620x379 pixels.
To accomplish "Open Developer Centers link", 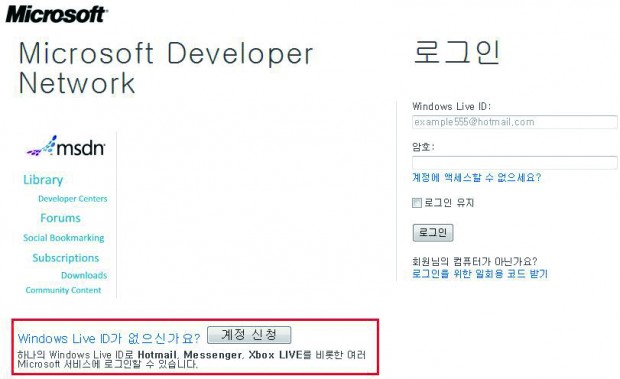I will click(x=73, y=198).
